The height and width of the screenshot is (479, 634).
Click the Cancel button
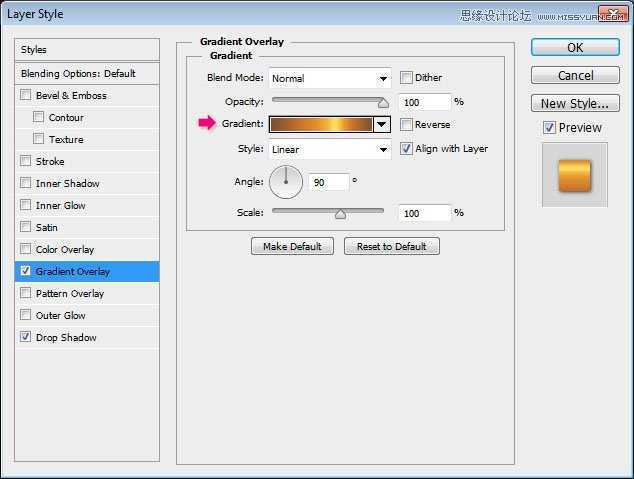[x=575, y=75]
